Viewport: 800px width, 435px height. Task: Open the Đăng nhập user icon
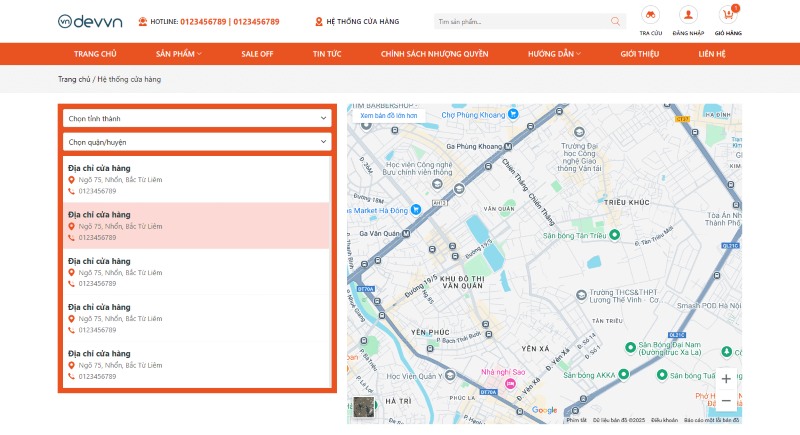tap(688, 15)
